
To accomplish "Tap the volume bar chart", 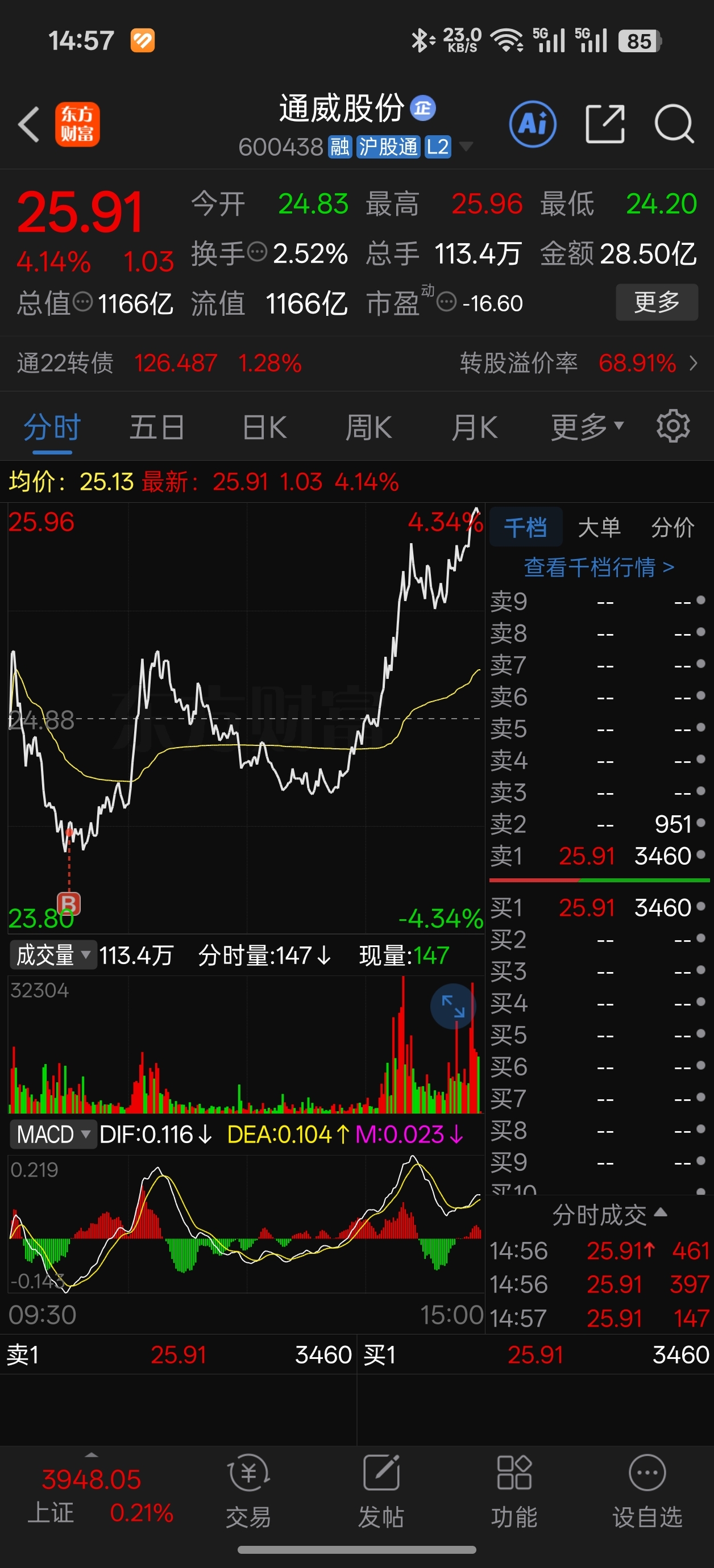I will (246, 1045).
